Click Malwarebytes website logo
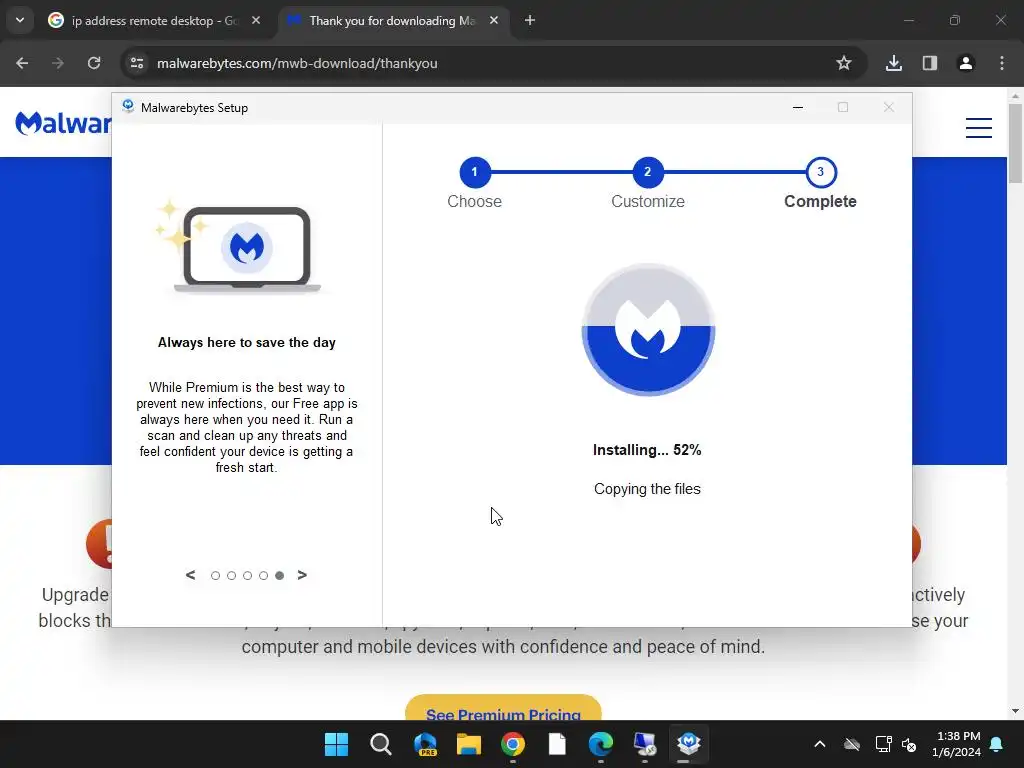The image size is (1024, 768). click(63, 123)
